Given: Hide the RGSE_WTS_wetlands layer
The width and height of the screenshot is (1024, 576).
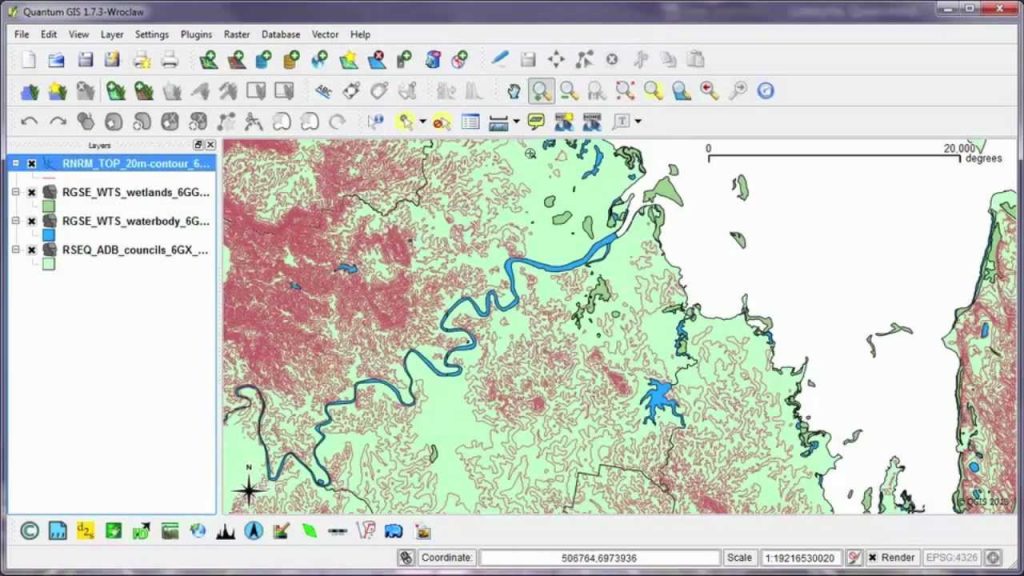Looking at the screenshot, I should tap(32, 193).
